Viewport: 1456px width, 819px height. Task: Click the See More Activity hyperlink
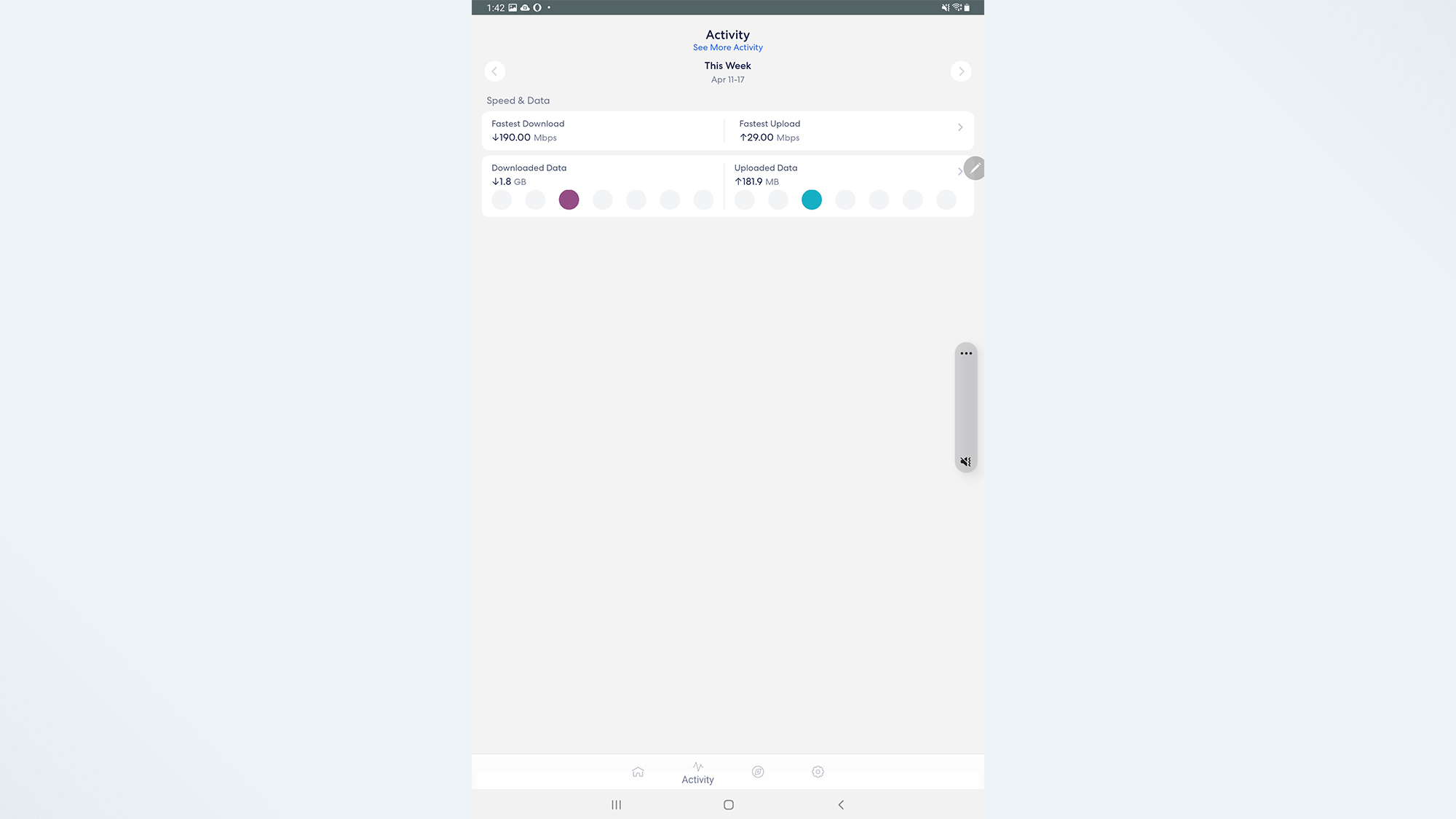(x=727, y=47)
